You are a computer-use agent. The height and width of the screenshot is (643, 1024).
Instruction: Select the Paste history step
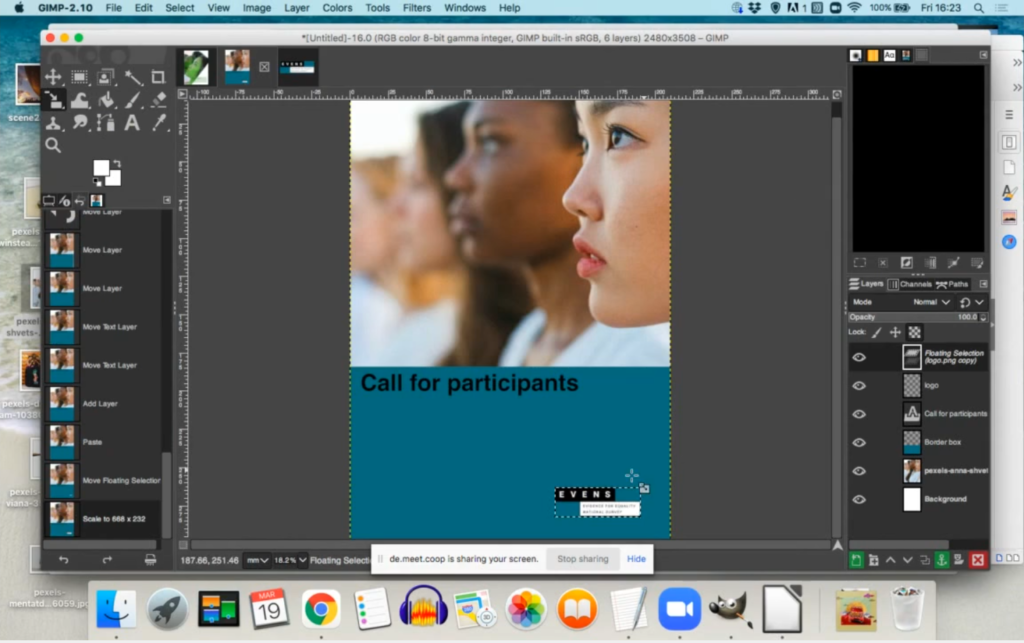[x=103, y=442]
